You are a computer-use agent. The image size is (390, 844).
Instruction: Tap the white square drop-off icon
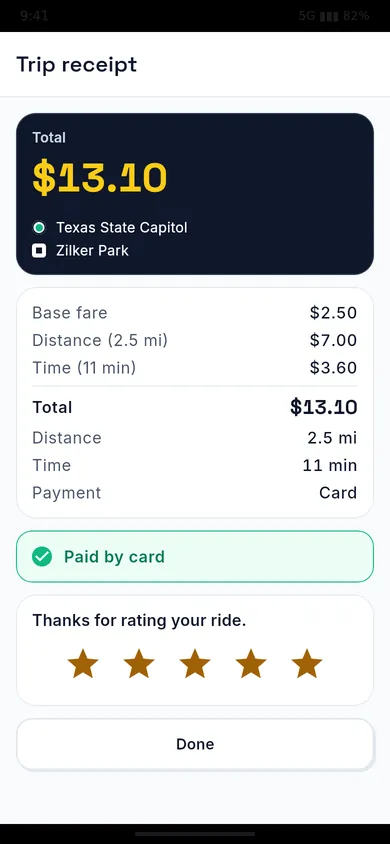coord(39,251)
